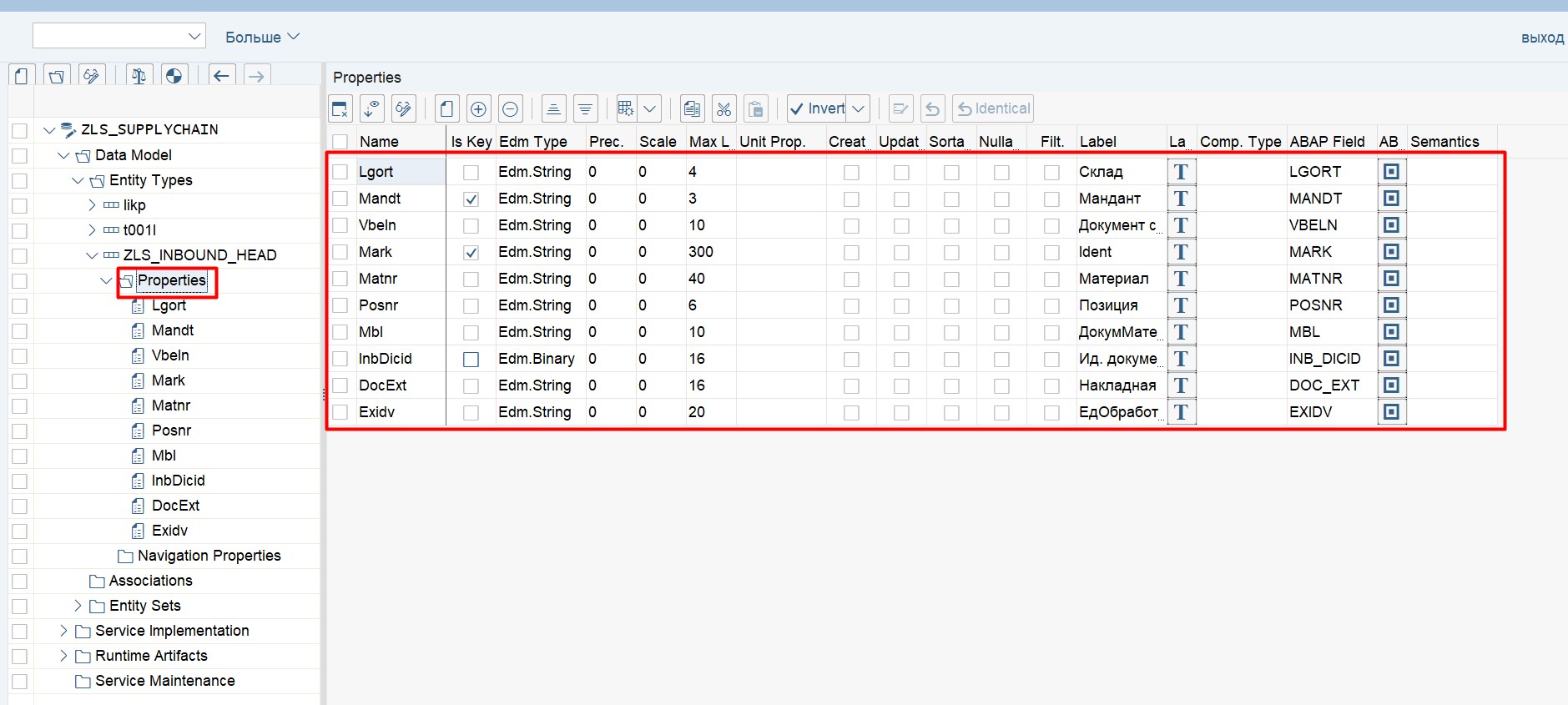1568x705 pixels.
Task: Enable Creatable checkbox for Lgort
Action: (x=851, y=173)
